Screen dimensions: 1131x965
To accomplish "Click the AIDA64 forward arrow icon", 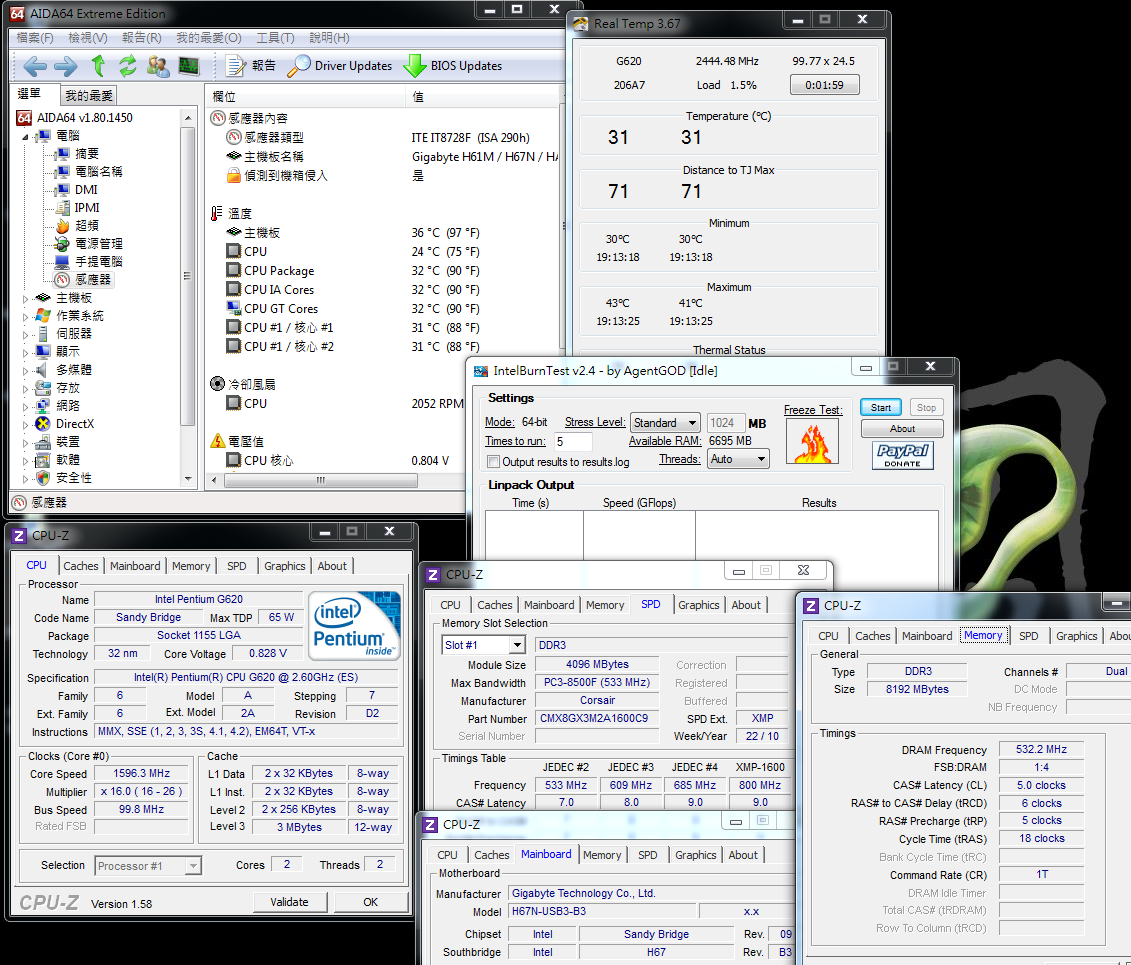I will (66, 66).
